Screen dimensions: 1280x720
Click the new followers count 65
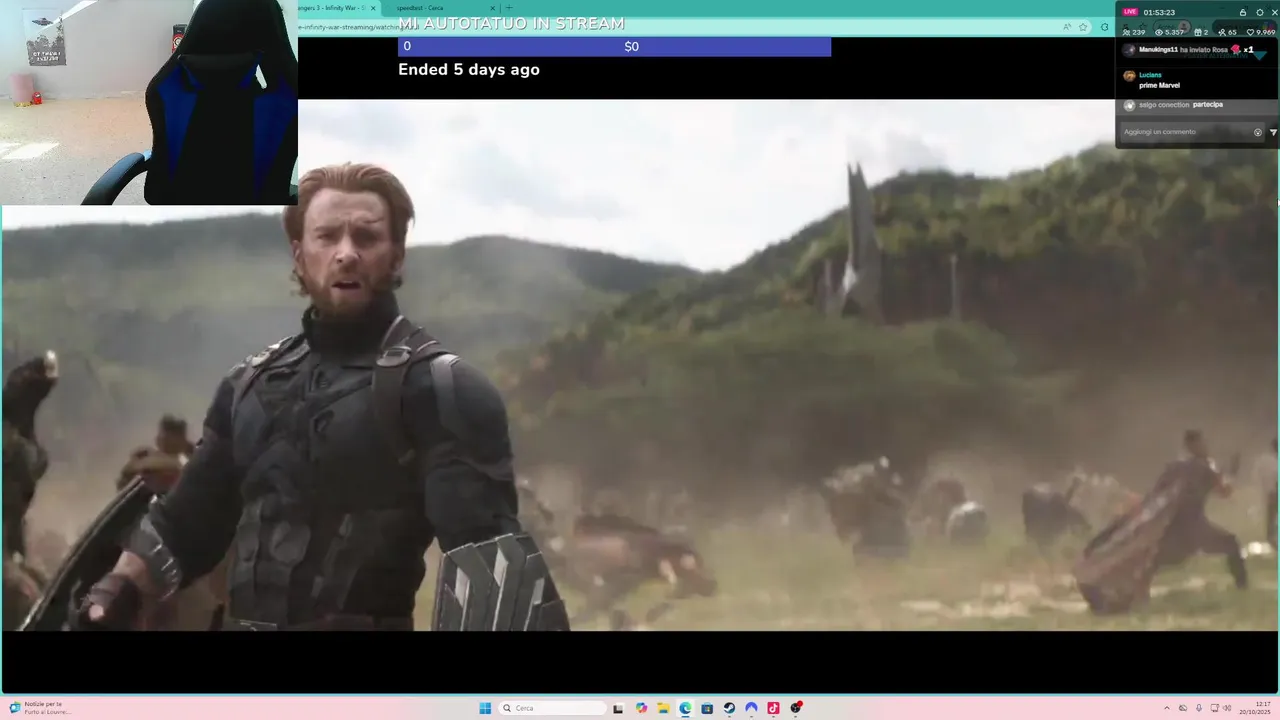tap(1227, 32)
